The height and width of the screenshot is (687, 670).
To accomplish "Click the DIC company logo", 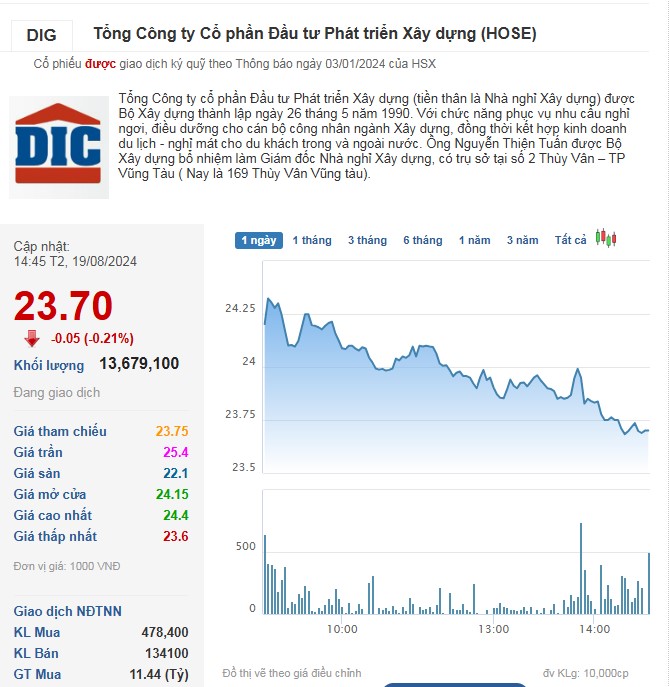I will (58, 146).
